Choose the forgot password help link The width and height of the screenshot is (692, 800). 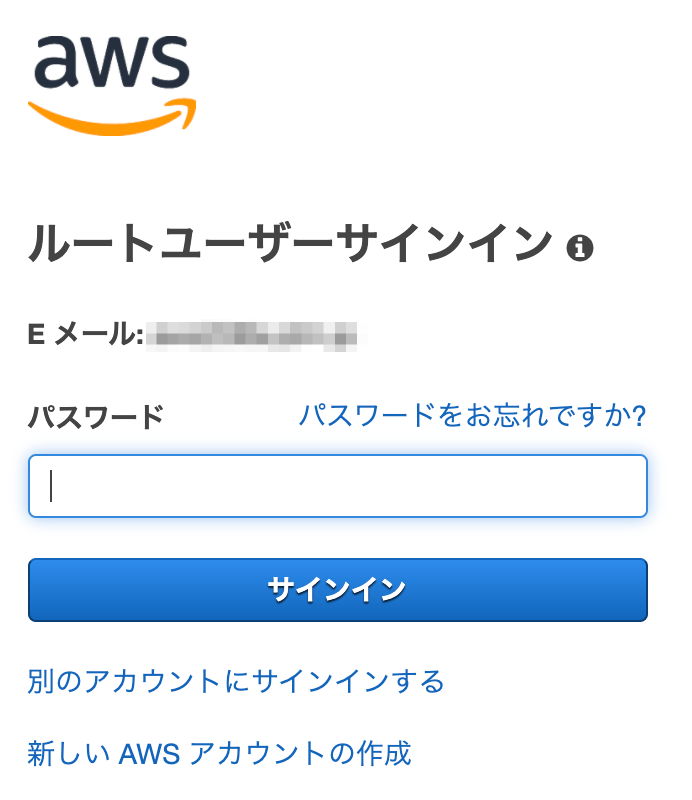pos(473,414)
